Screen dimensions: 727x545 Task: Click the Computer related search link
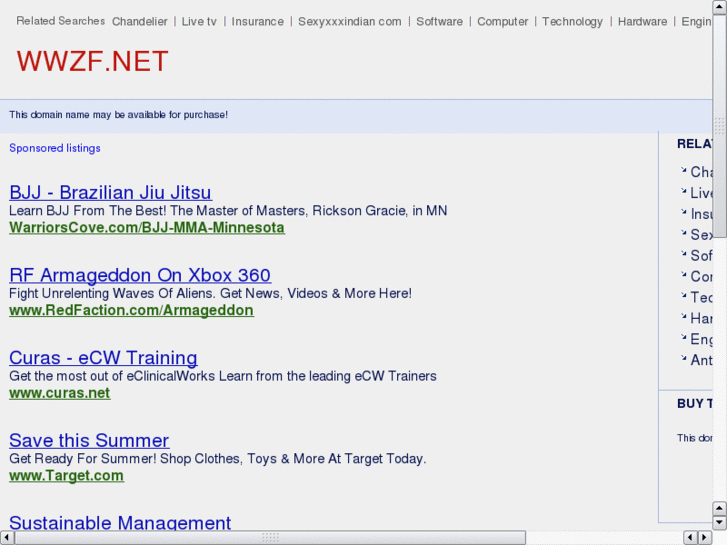click(503, 22)
